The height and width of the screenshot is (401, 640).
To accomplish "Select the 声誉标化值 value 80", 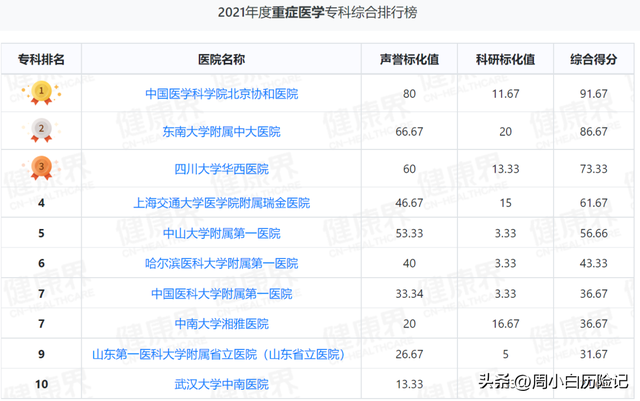I will pos(409,94).
